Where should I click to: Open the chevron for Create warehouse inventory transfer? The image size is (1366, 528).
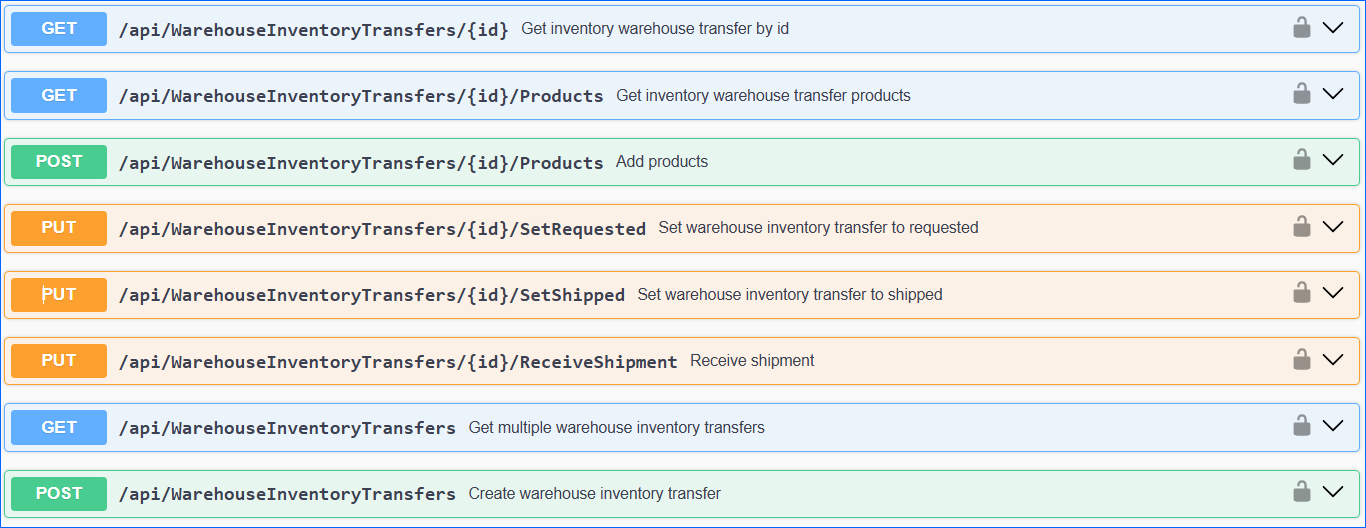pyautogui.click(x=1333, y=492)
